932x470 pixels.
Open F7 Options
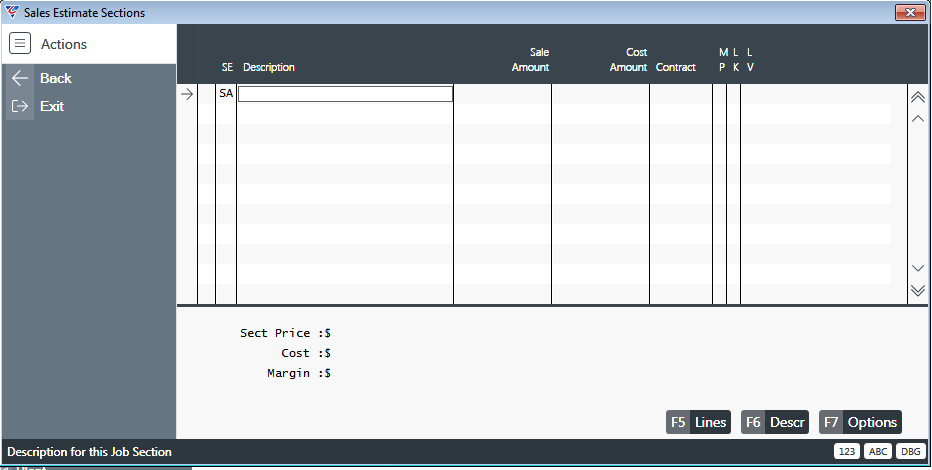860,422
